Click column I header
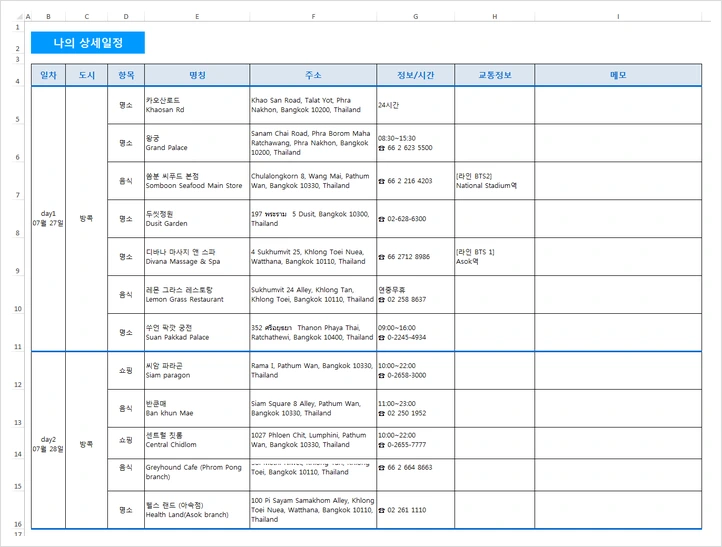The width and height of the screenshot is (722, 547). (x=618, y=17)
